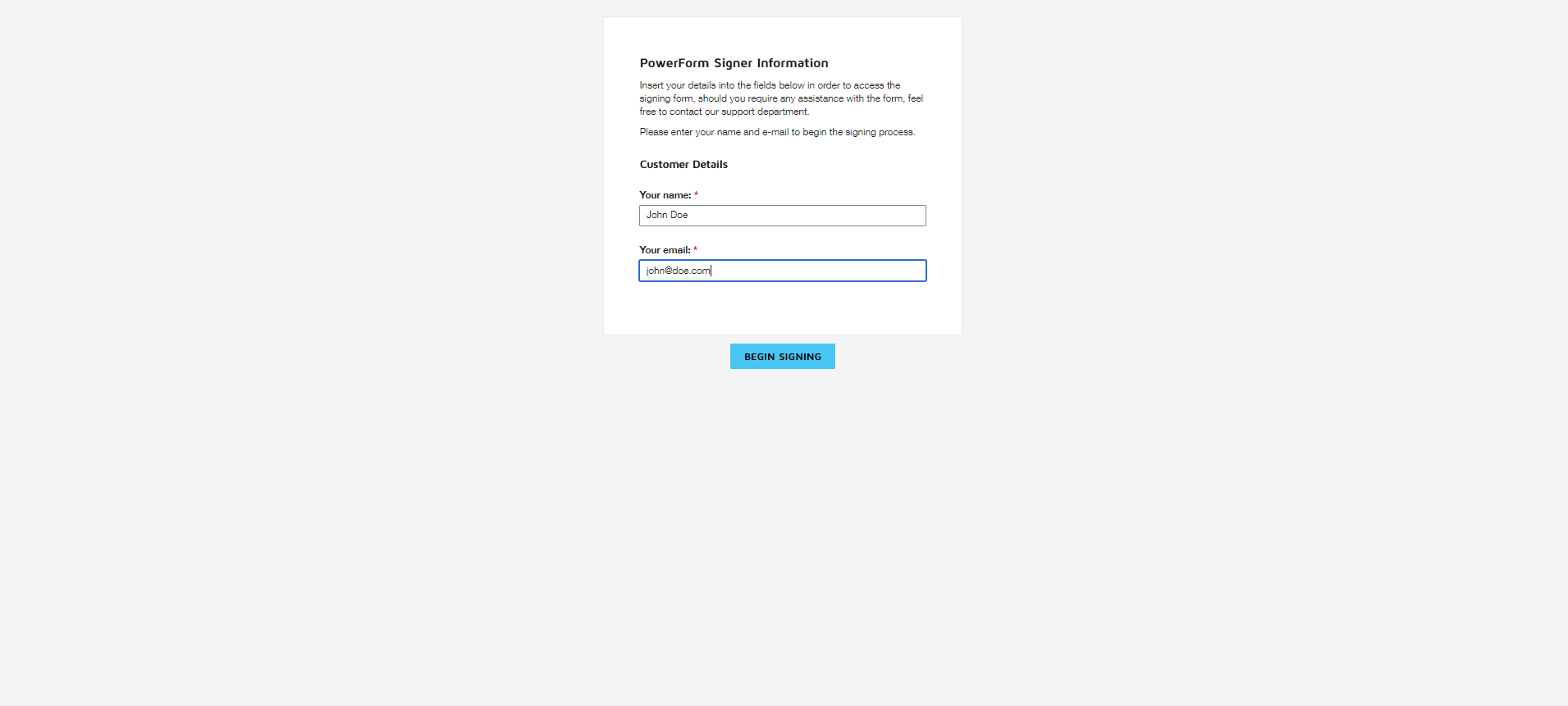Click the red asterisk beside Your email
Image resolution: width=1568 pixels, height=706 pixels.
point(695,250)
